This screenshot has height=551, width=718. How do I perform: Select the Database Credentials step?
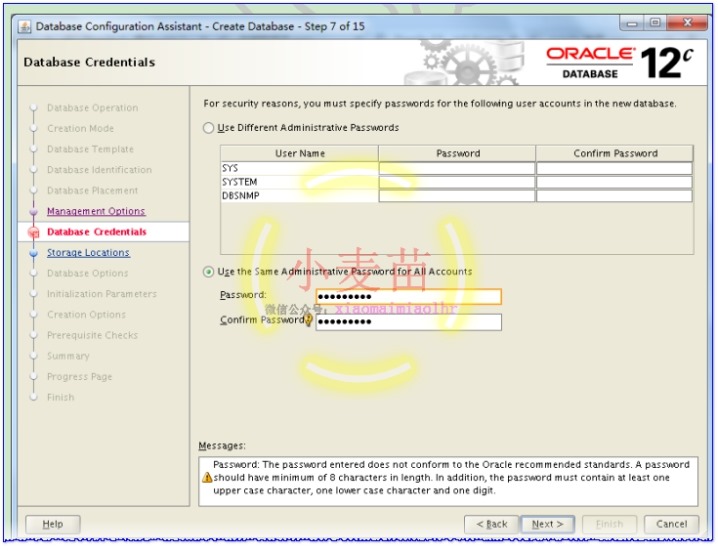point(97,232)
